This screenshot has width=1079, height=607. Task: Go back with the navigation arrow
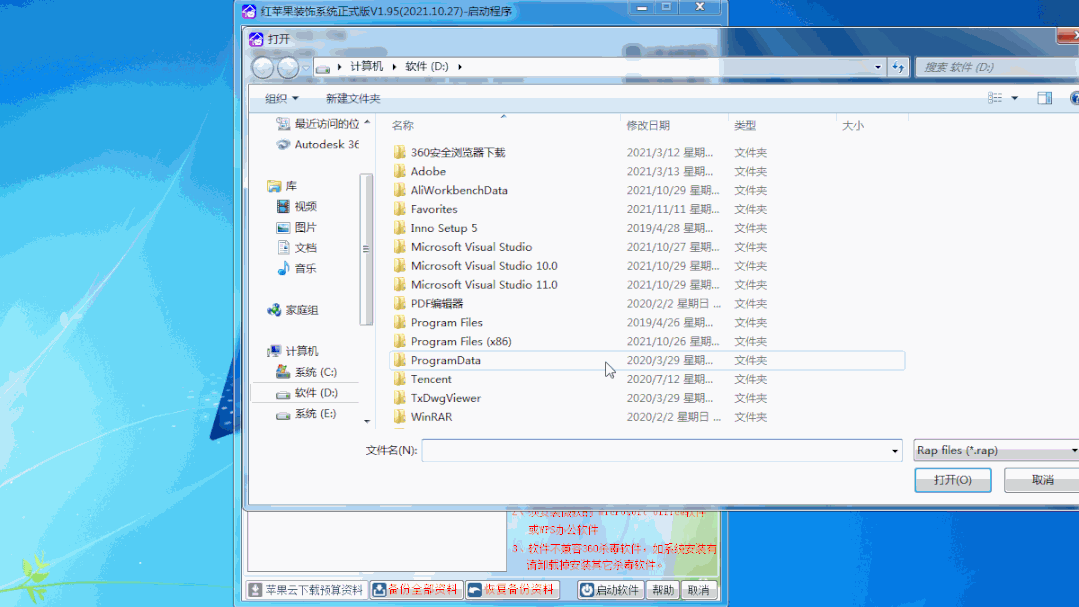262,67
